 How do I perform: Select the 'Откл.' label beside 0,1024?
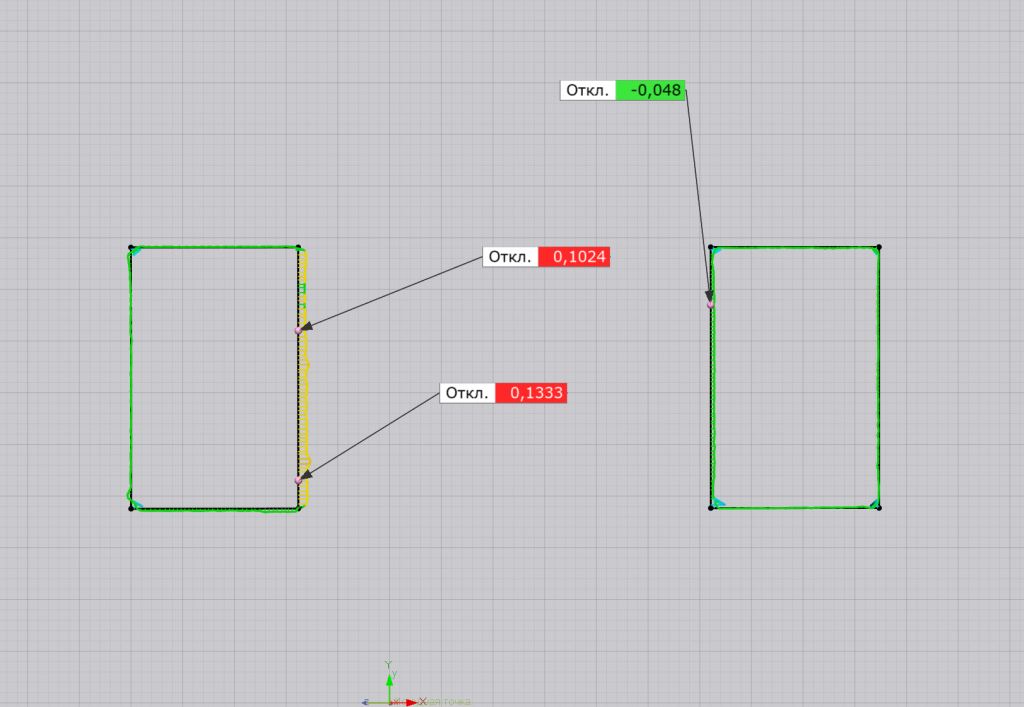(x=511, y=257)
